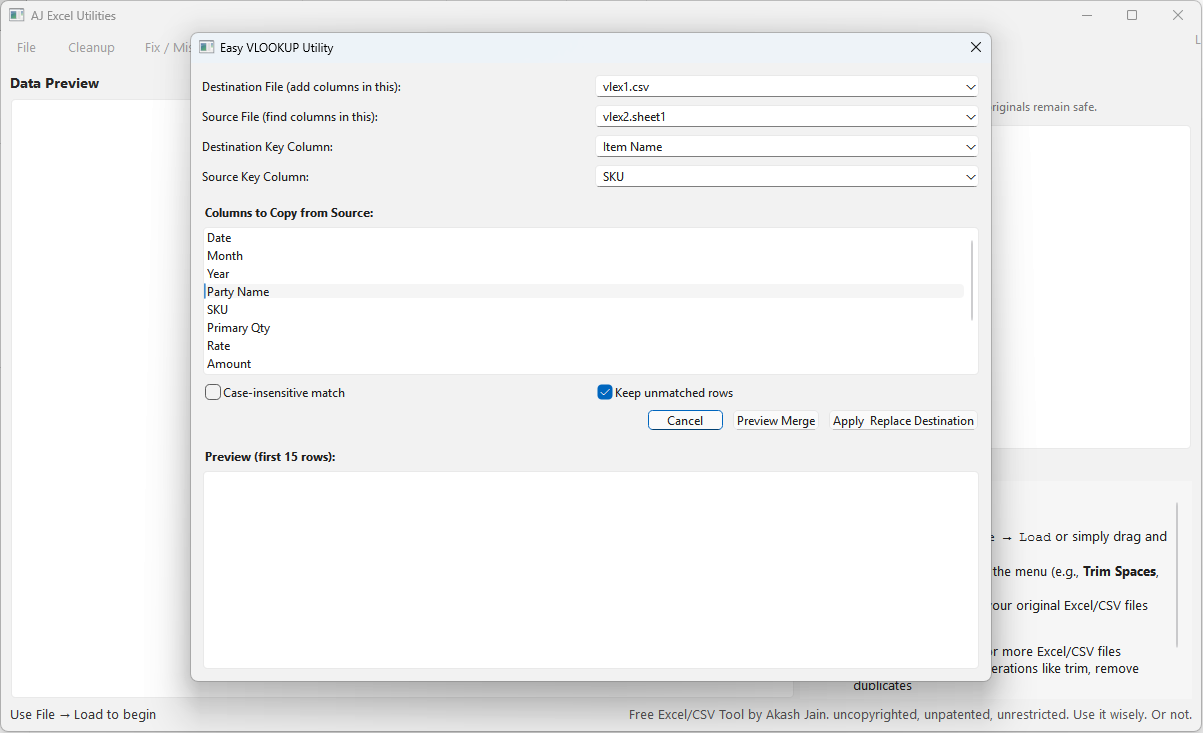Close the Easy VLOOKUP Utility dialog
Screen dimensions: 1203x733
(975, 47)
